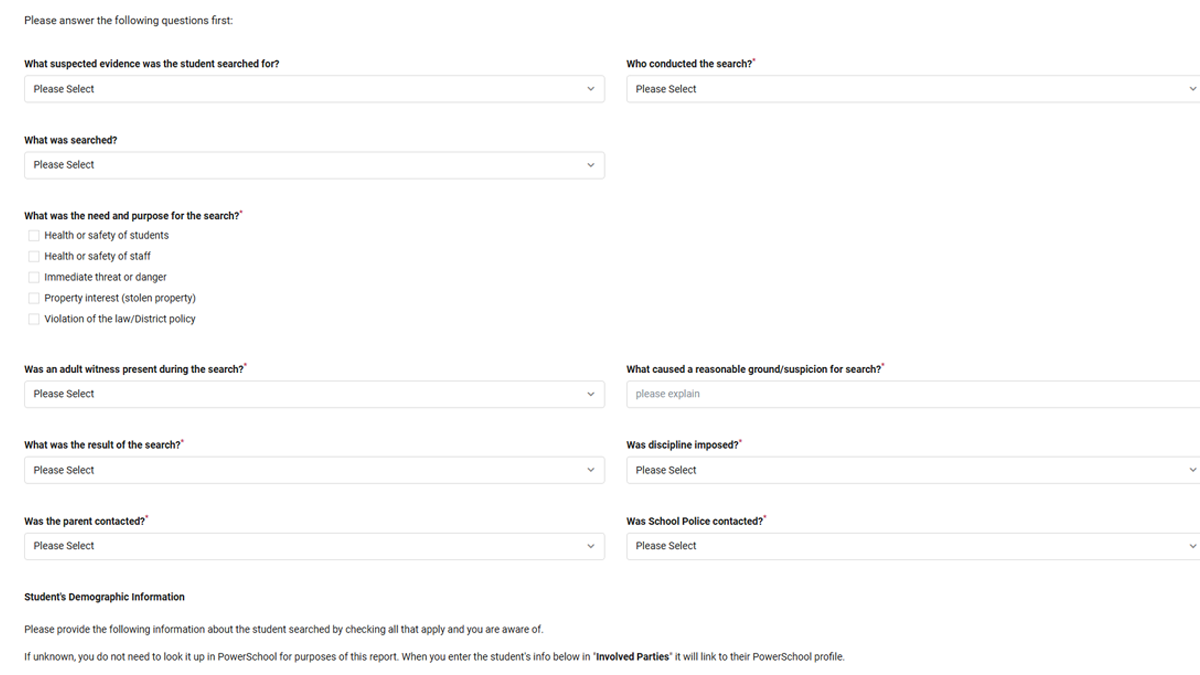
Task: Click the chevron icon on School Police select
Action: click(x=1192, y=545)
